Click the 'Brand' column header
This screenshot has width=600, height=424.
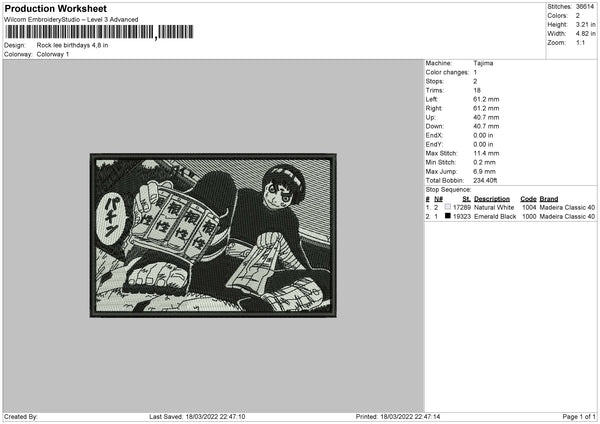(x=549, y=199)
